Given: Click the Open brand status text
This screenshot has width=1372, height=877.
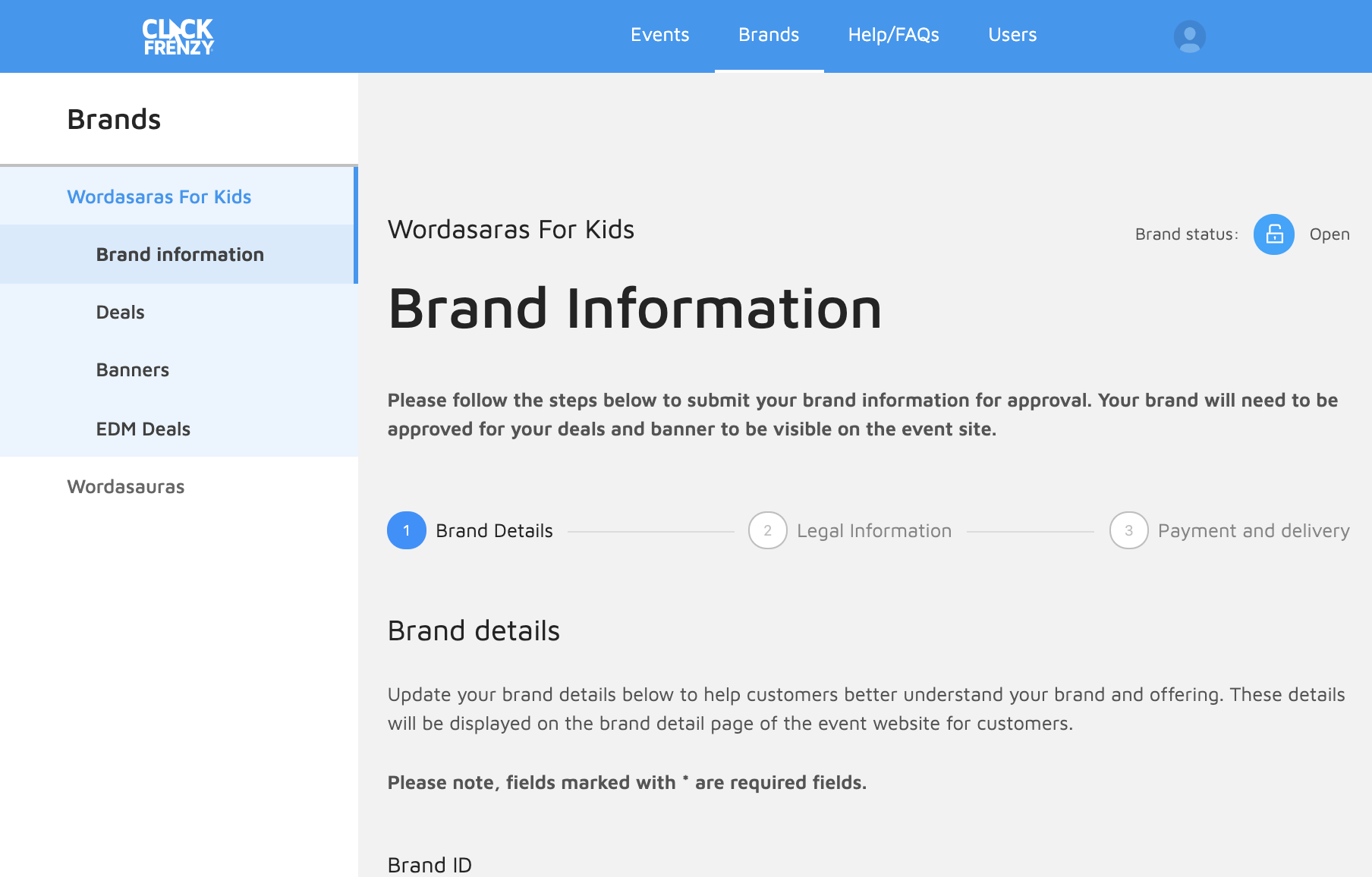Looking at the screenshot, I should [1330, 234].
